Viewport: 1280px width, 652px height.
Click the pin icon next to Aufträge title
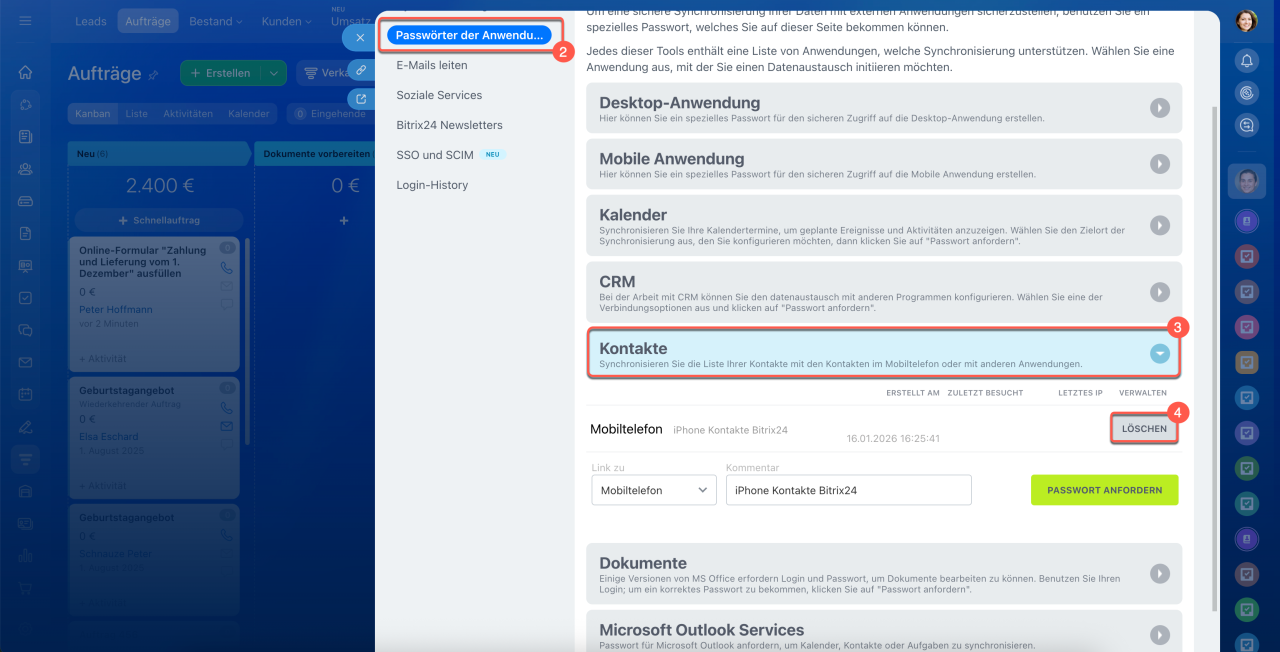click(153, 74)
